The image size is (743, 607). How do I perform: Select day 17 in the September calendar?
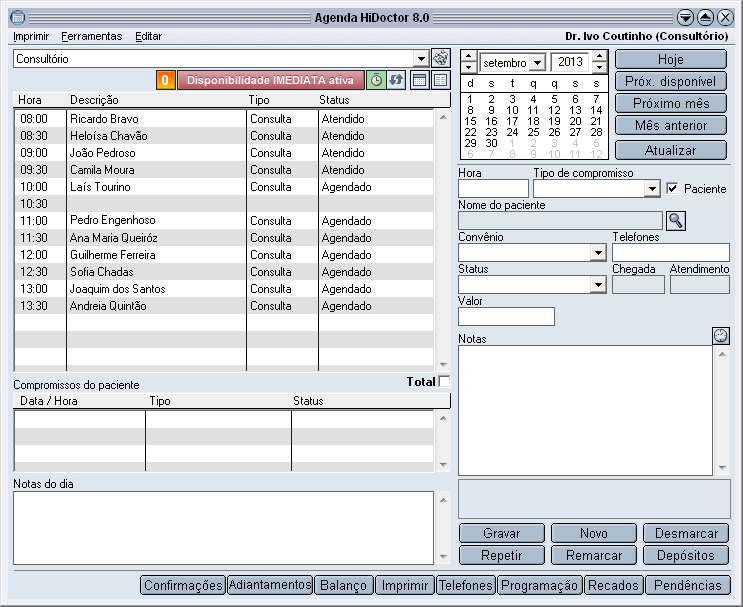(512, 121)
